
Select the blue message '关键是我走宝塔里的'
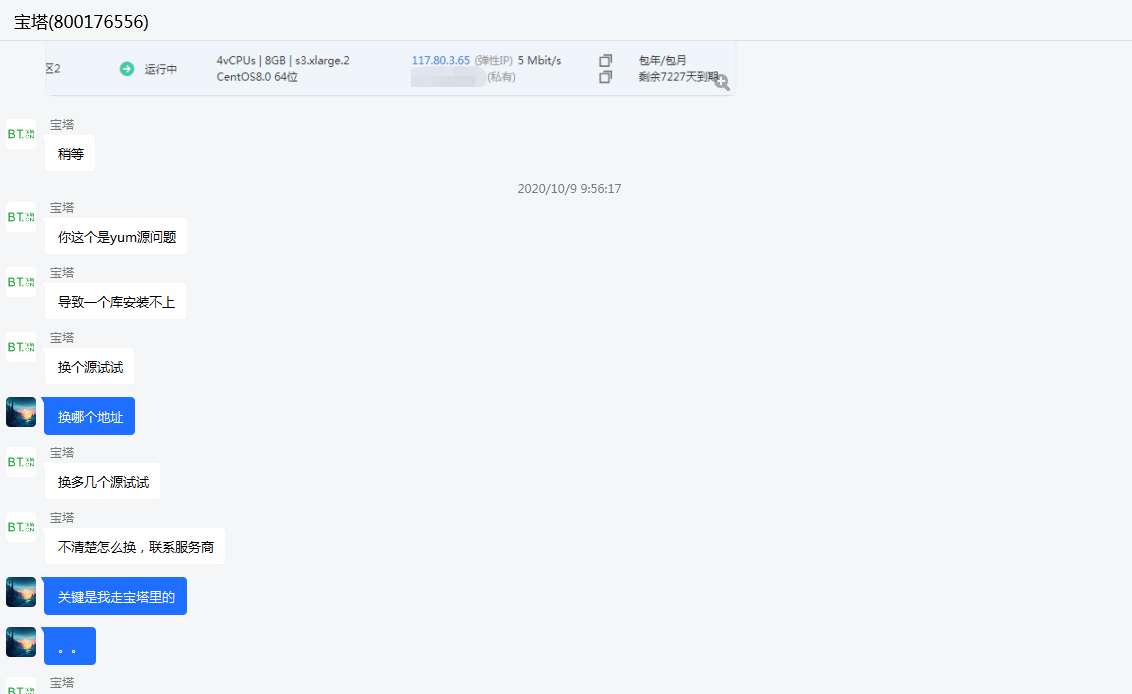click(x=116, y=596)
